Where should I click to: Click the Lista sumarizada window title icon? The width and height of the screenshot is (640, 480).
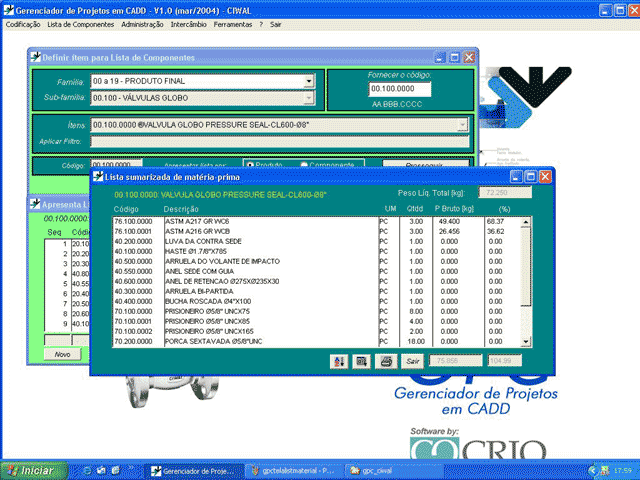97,176
